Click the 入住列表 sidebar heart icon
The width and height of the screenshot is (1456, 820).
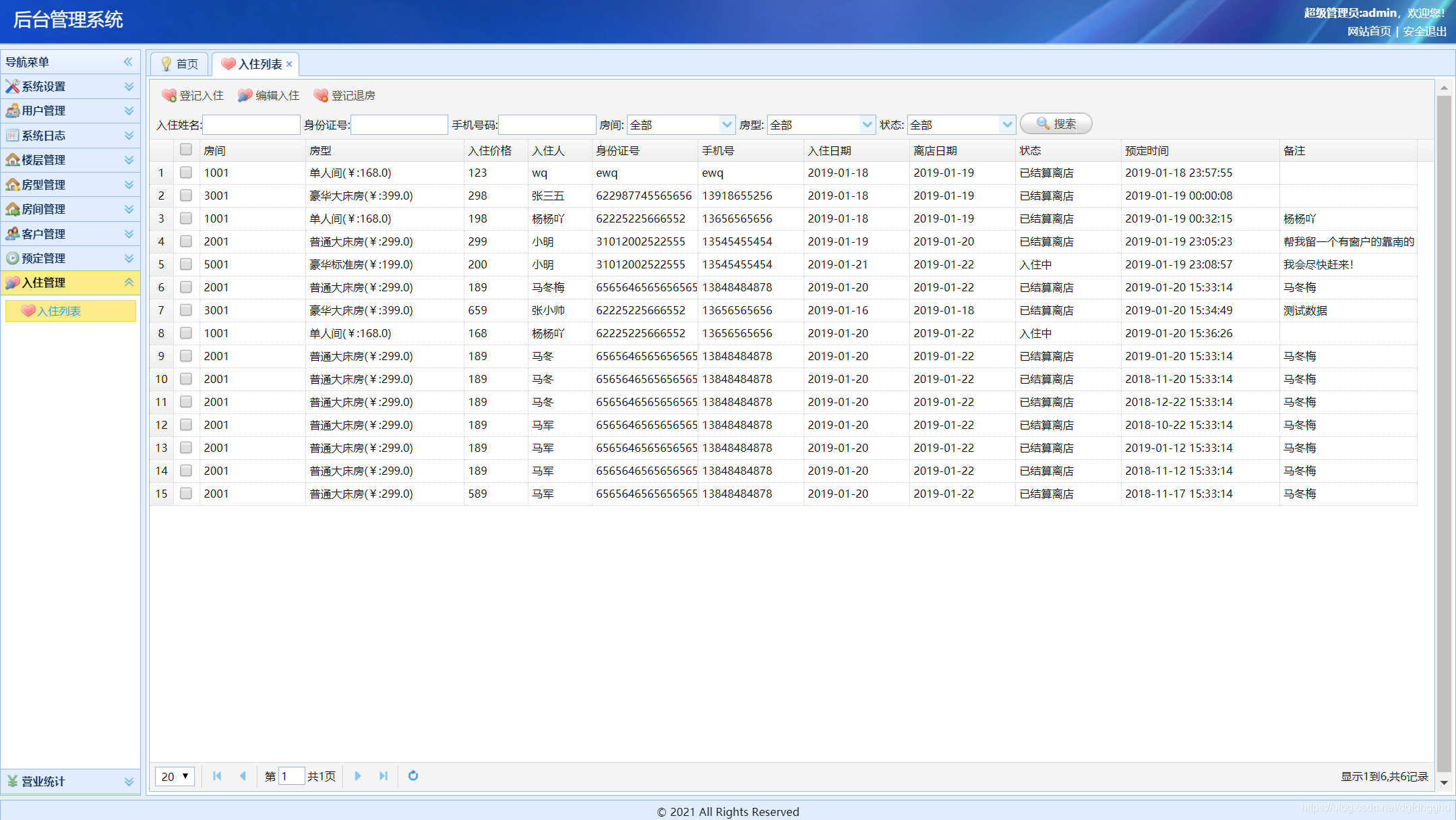coord(28,310)
